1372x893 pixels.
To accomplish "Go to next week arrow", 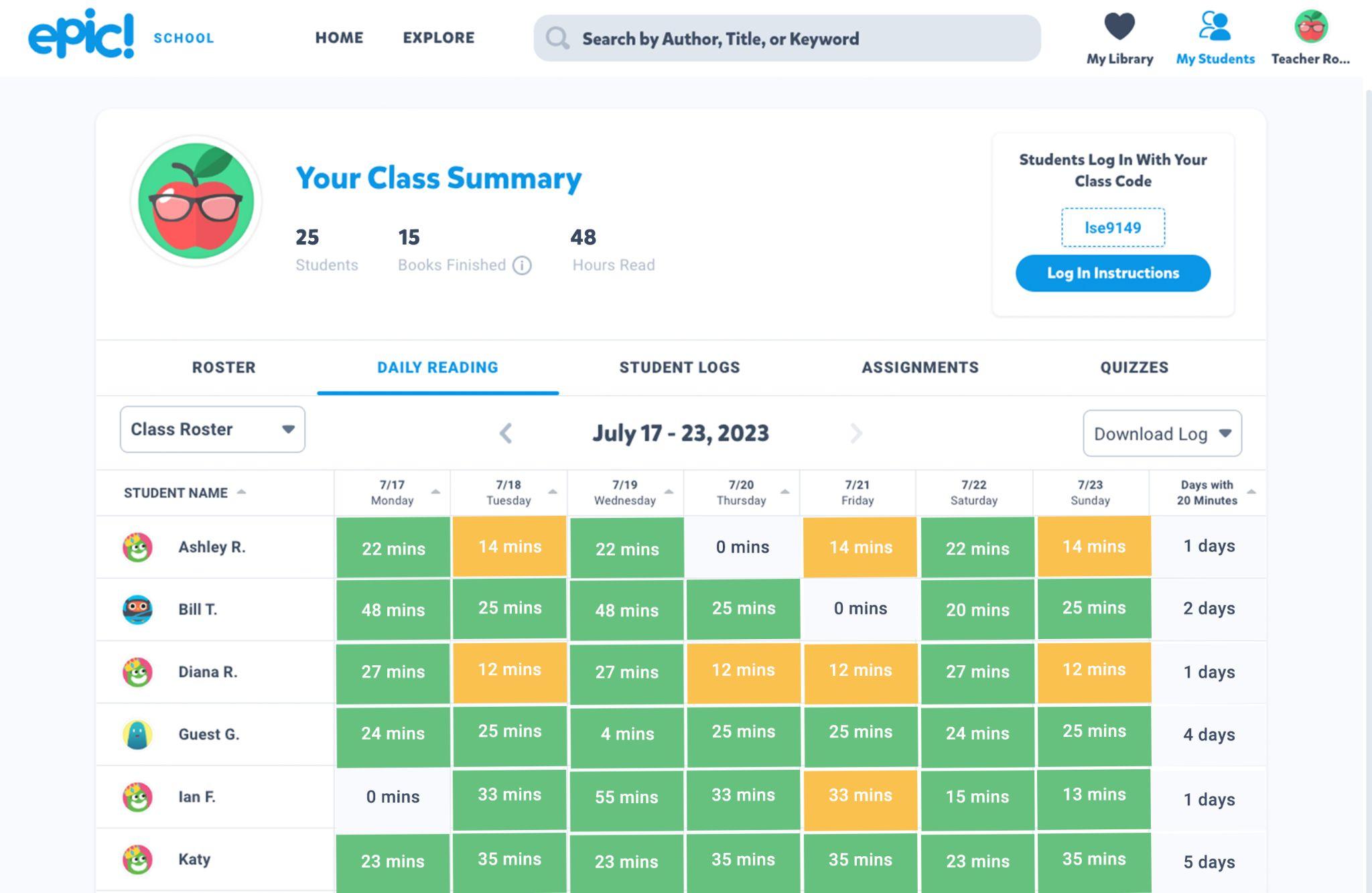I will tap(855, 433).
